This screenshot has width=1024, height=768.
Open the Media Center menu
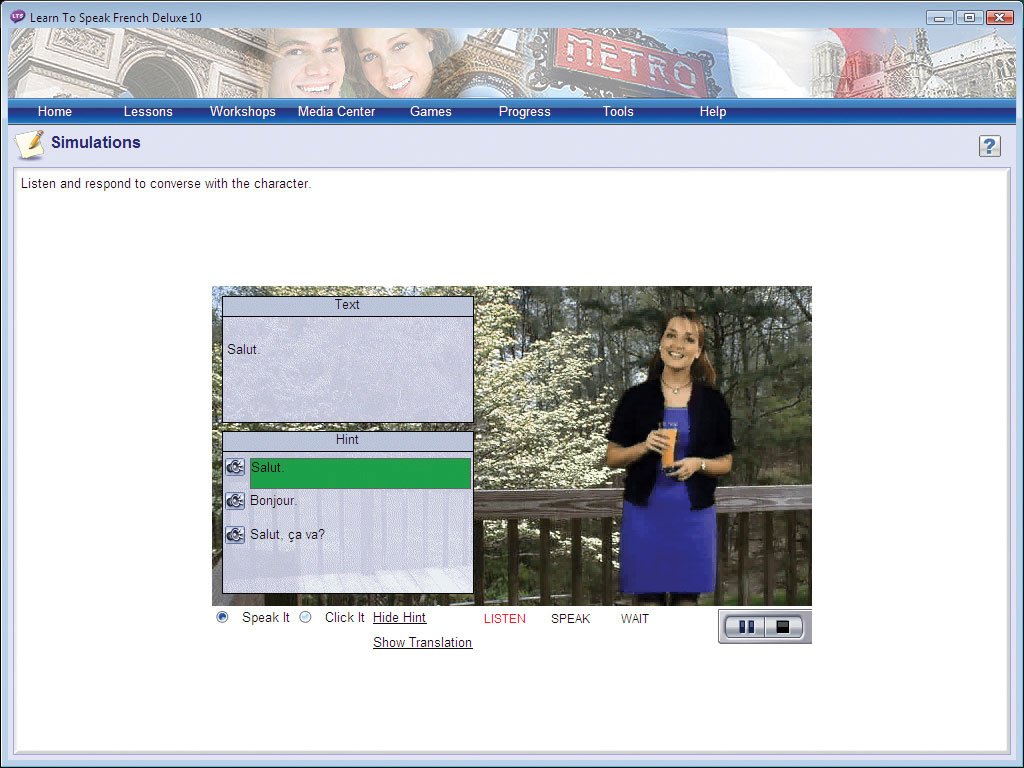pos(336,111)
